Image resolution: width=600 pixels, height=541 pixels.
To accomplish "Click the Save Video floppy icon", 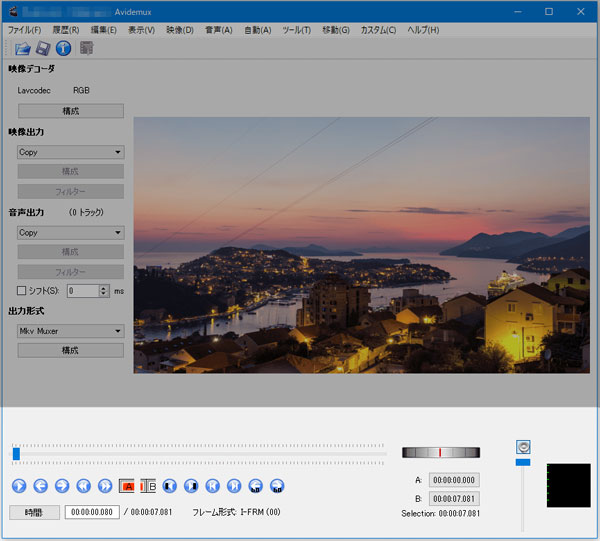I will (43, 48).
